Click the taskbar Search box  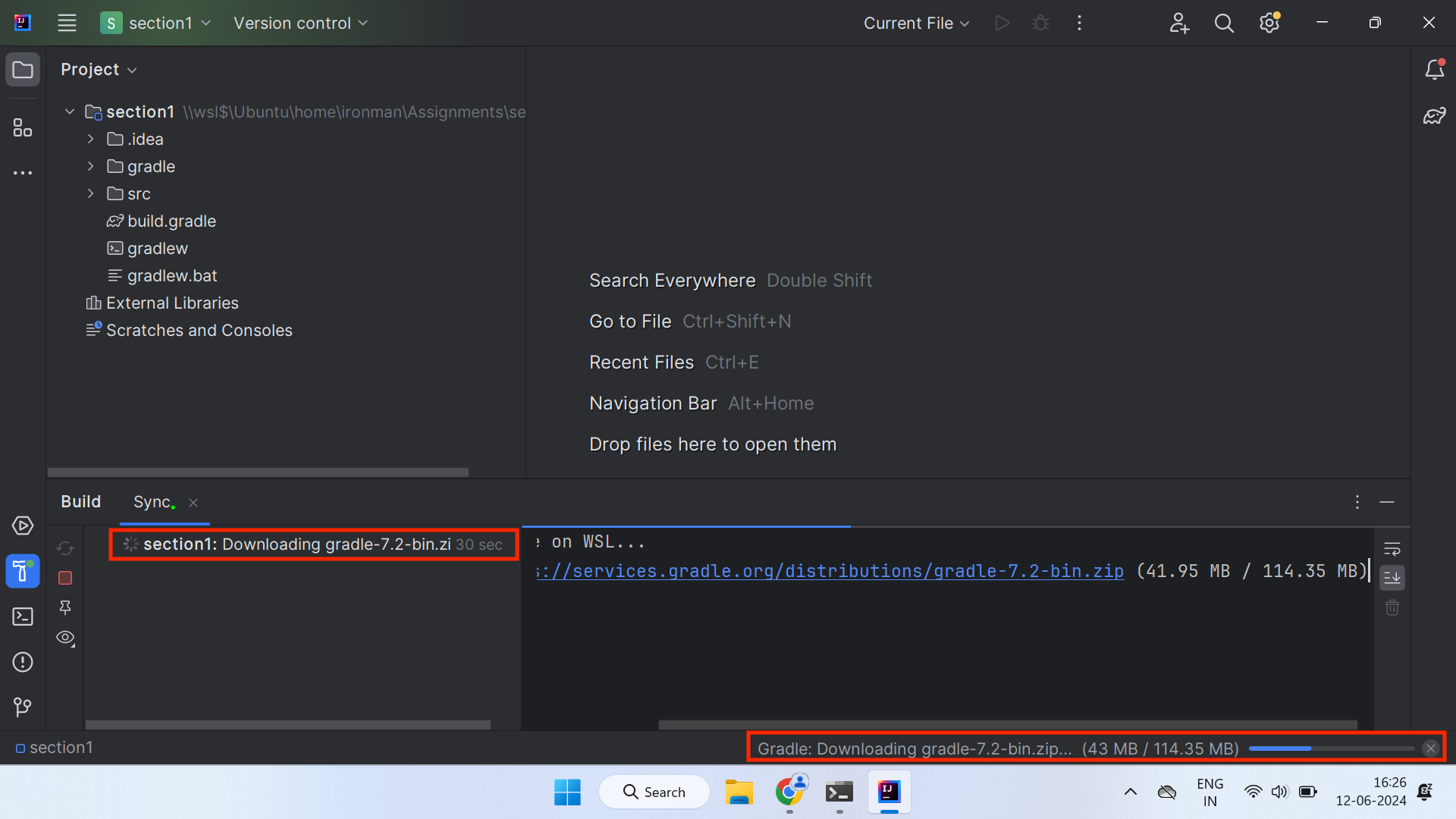[654, 792]
